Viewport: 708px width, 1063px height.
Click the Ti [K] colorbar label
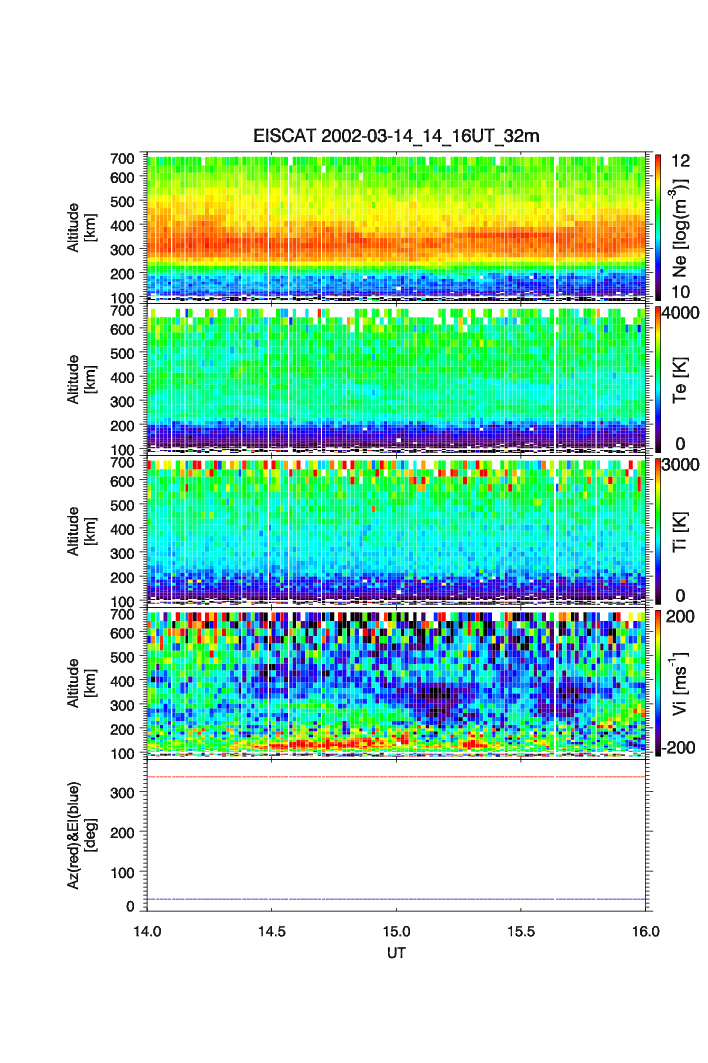click(682, 531)
